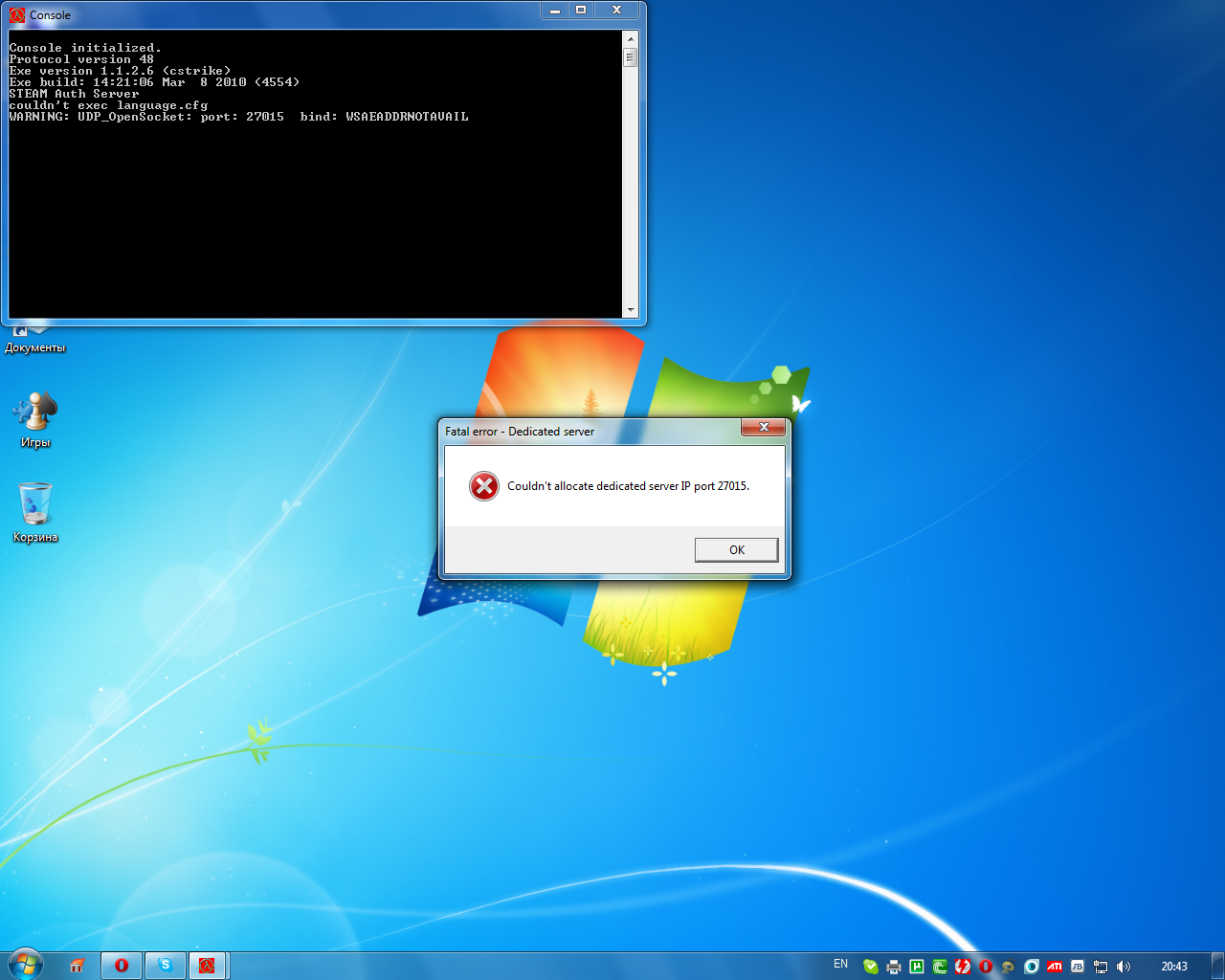Minimize the Console window
This screenshot has width=1225, height=980.
tap(554, 10)
